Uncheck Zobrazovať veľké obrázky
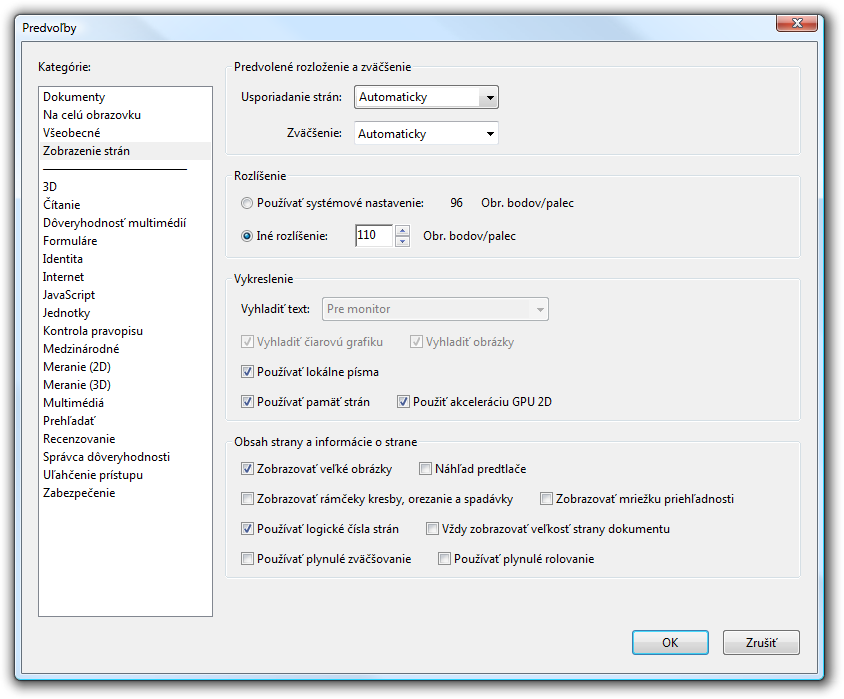Viewport: 844px width, 699px height. (248, 468)
